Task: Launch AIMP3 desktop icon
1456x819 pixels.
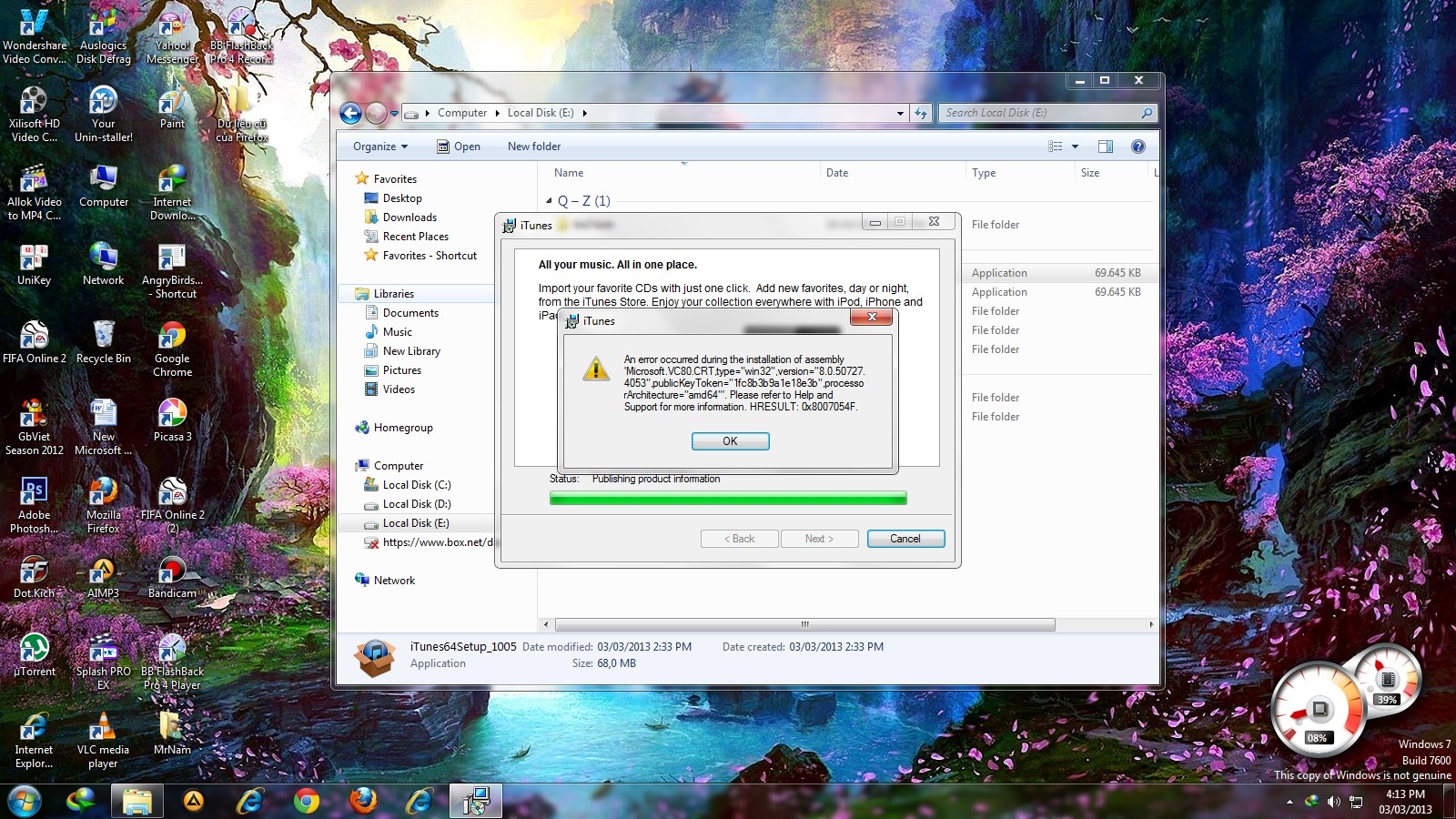Action: point(104,579)
